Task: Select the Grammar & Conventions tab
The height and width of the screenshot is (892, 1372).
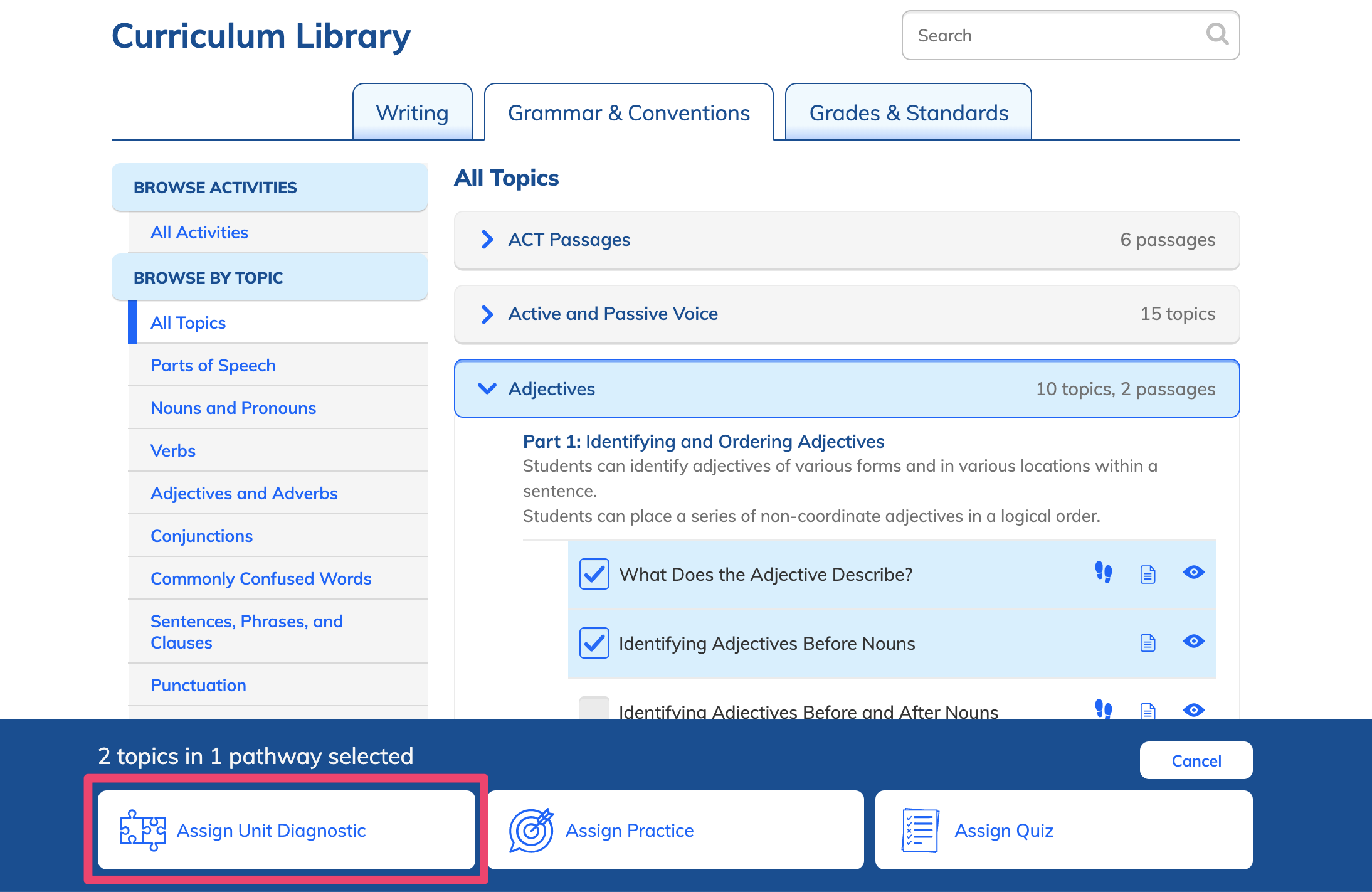Action: click(x=629, y=112)
